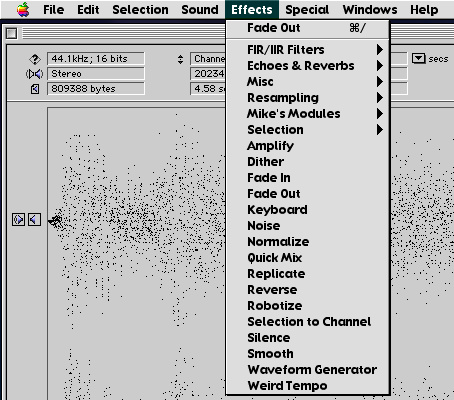Open the Sound menu

coord(200,10)
